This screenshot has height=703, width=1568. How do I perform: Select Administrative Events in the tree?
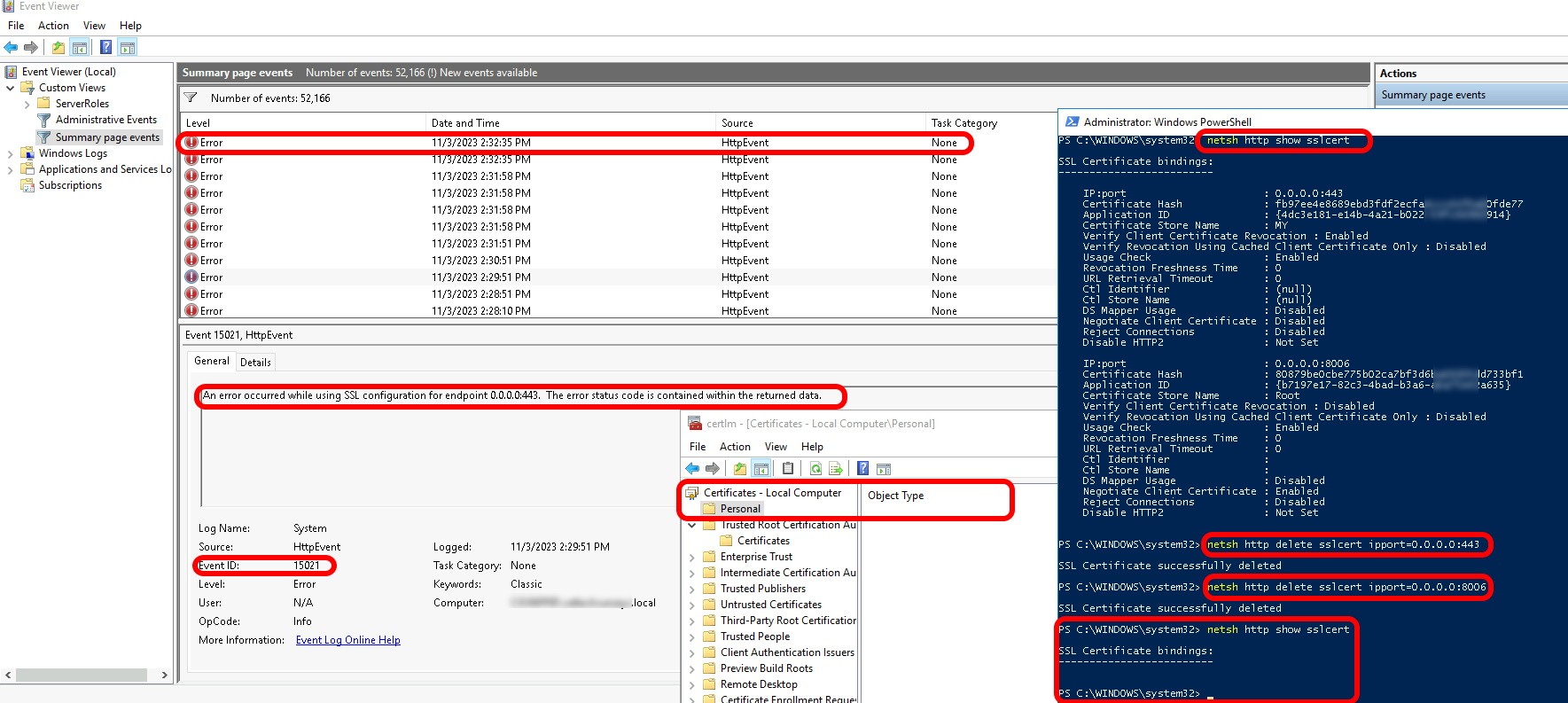click(x=105, y=120)
